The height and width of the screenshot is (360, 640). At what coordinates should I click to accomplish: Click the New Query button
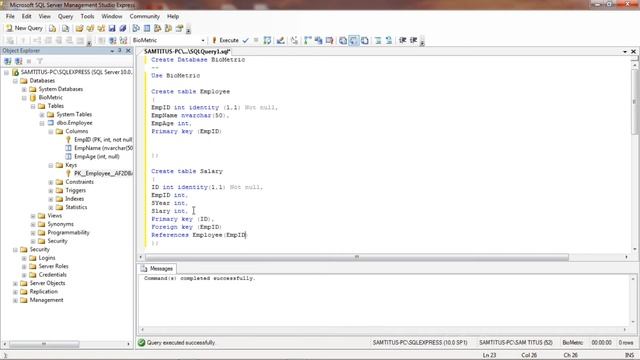click(x=24, y=28)
